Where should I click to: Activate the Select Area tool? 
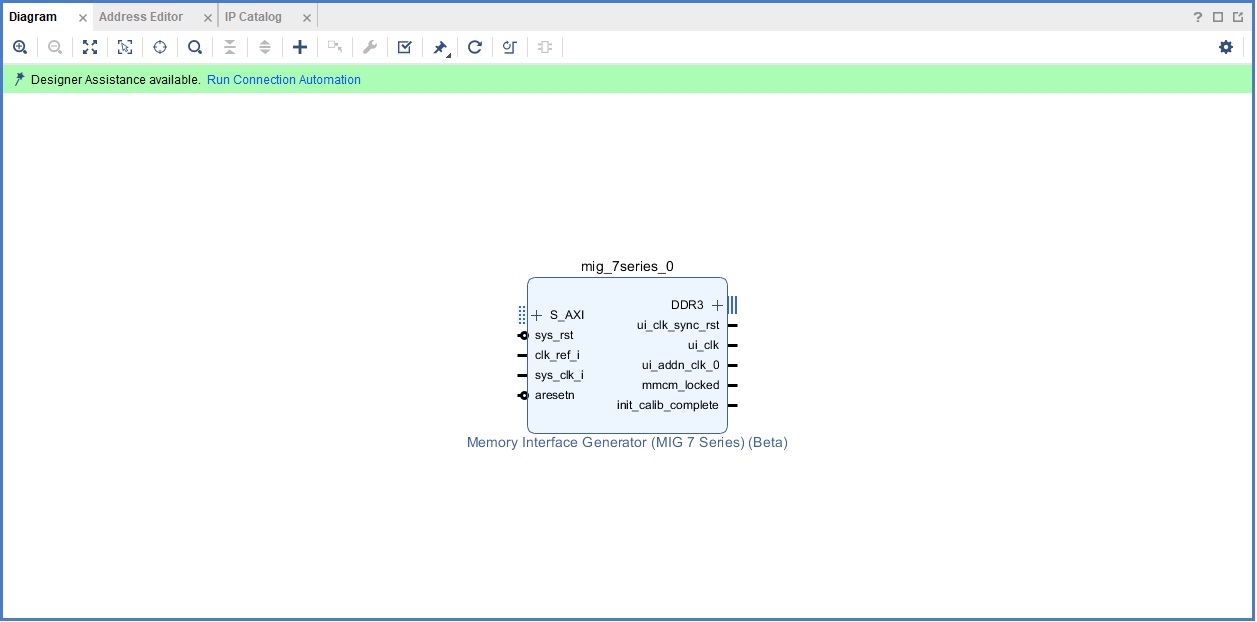(125, 47)
